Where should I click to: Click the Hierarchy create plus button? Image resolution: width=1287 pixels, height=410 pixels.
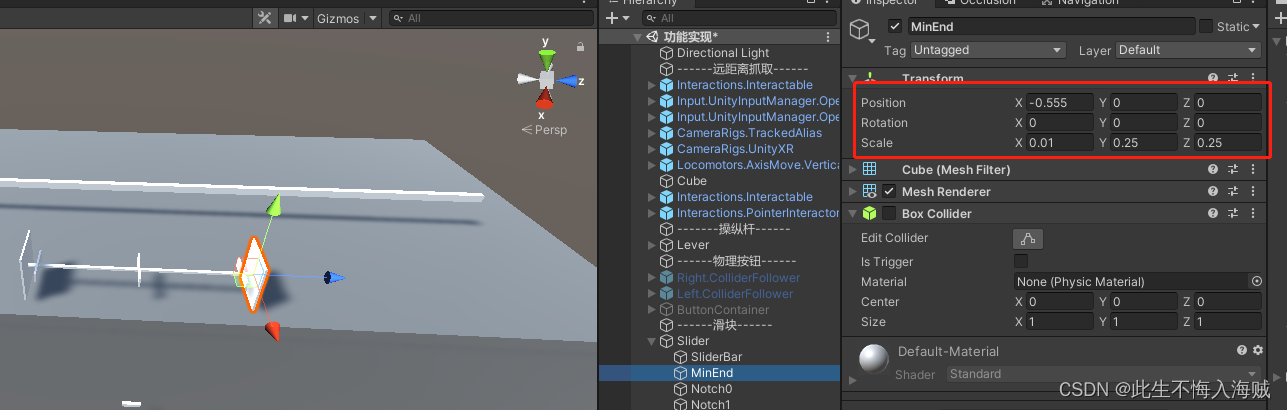coord(612,18)
